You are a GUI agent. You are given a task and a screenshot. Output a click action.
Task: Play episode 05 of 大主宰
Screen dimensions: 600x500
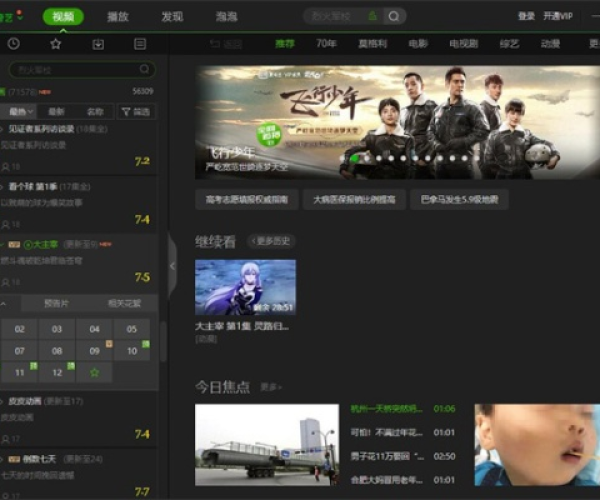132,329
